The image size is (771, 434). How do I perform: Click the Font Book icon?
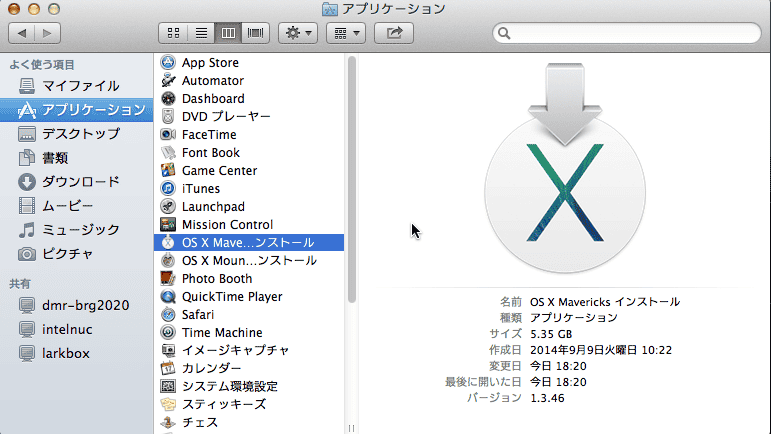click(168, 152)
